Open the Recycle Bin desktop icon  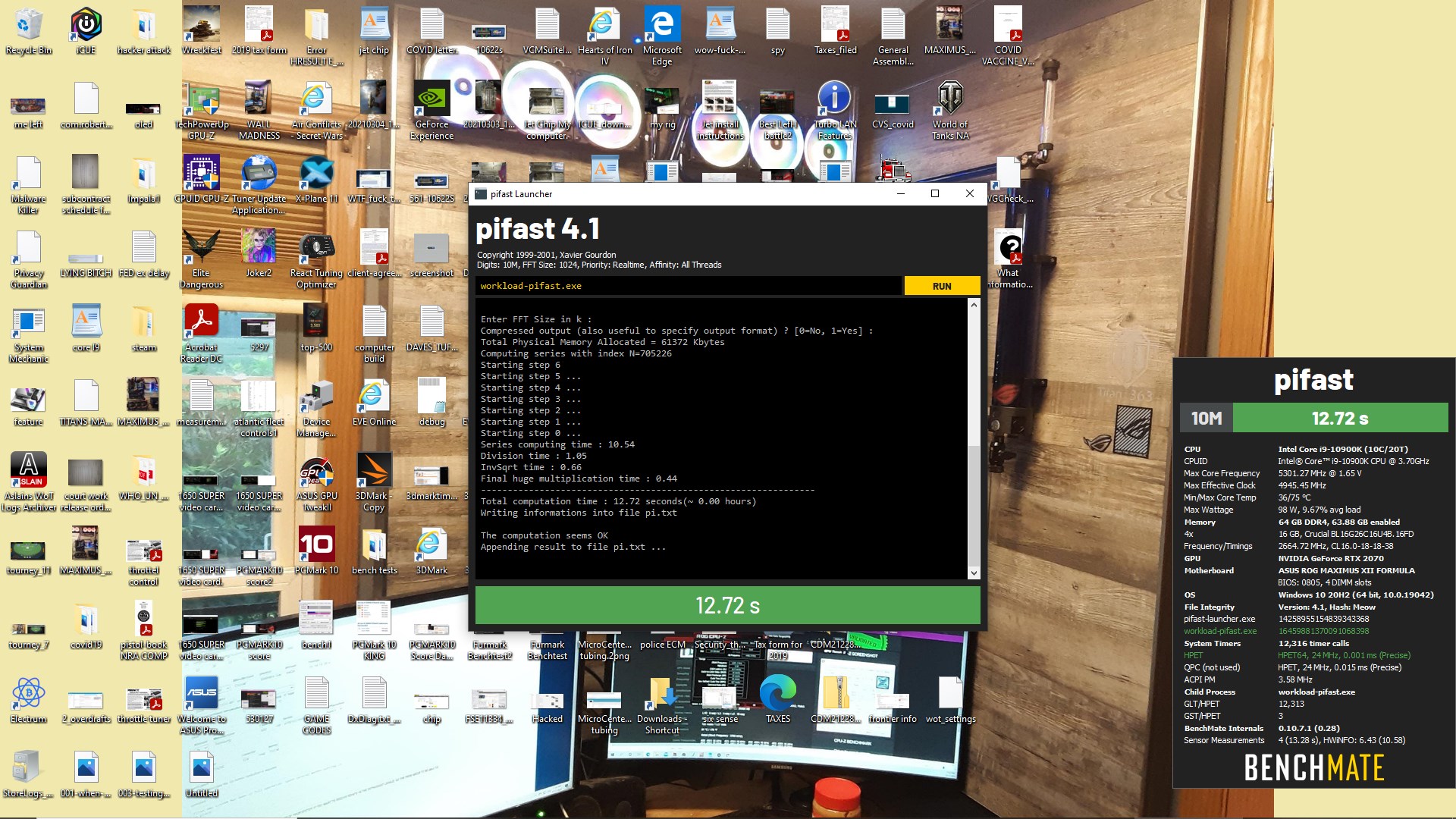coord(29,31)
